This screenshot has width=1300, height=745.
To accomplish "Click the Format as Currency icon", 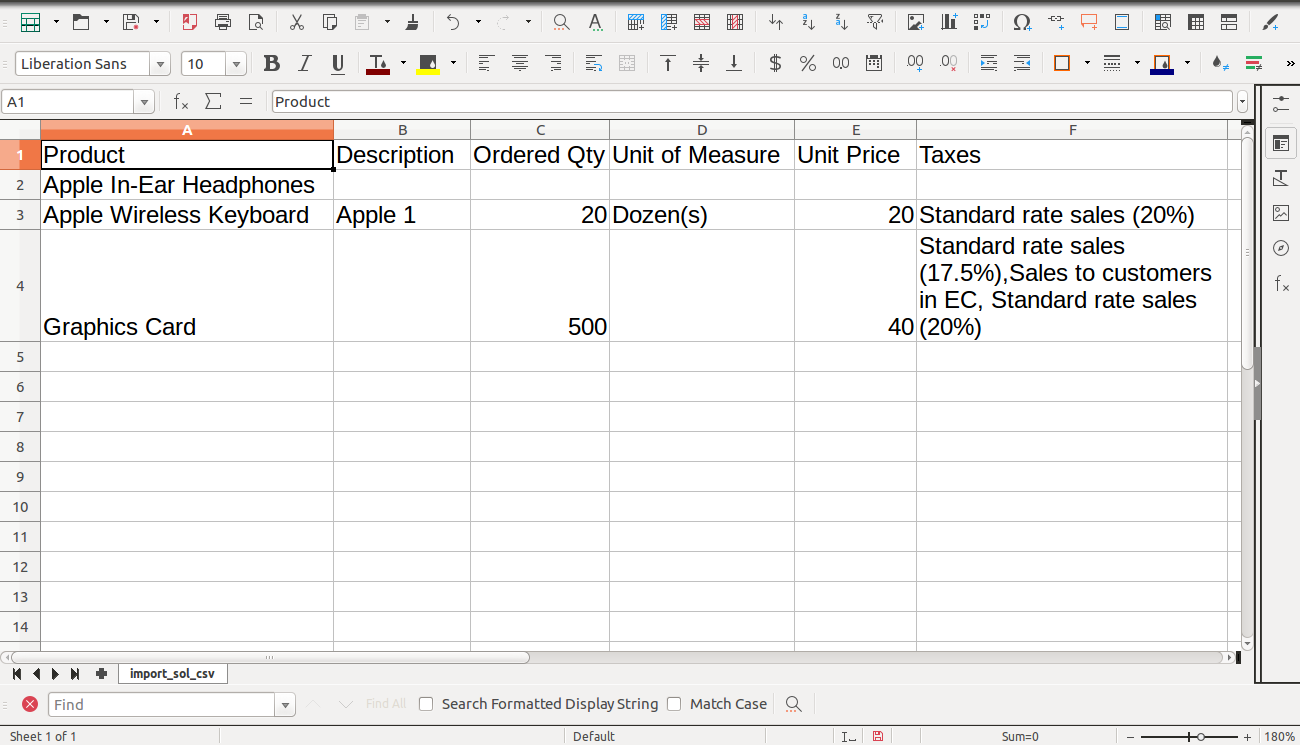I will click(774, 64).
